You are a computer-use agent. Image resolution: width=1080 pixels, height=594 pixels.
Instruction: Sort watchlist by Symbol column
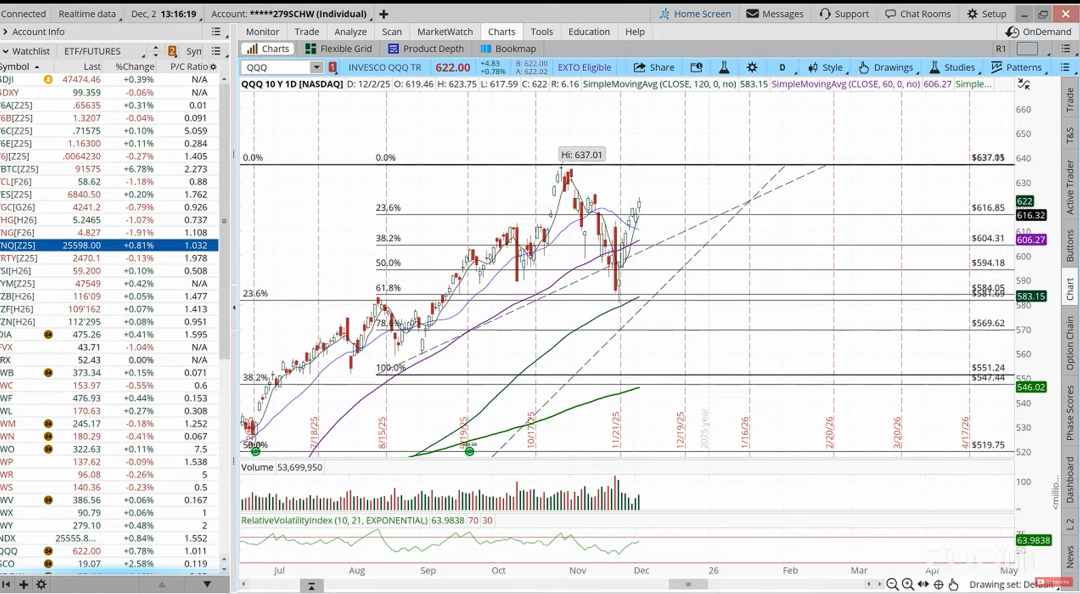(x=19, y=67)
